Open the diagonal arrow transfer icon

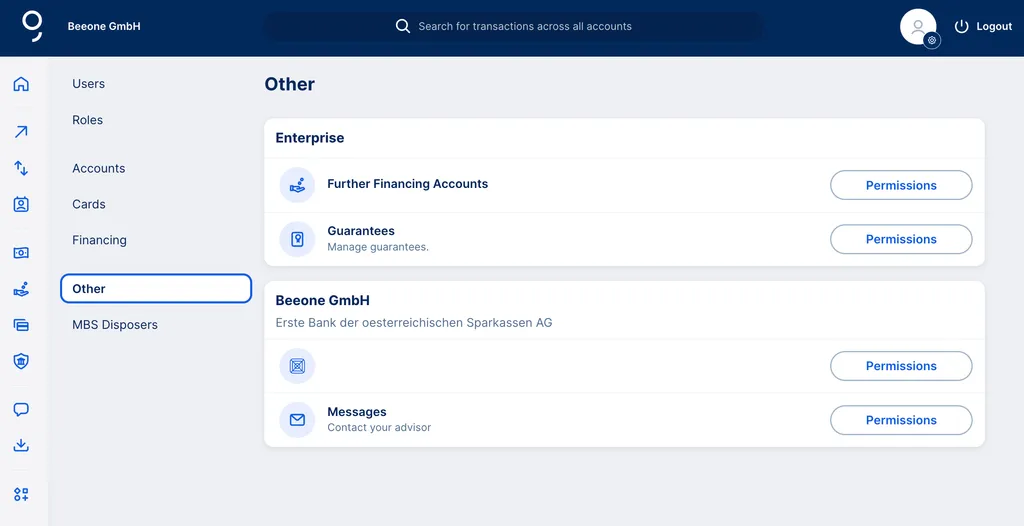pos(21,132)
